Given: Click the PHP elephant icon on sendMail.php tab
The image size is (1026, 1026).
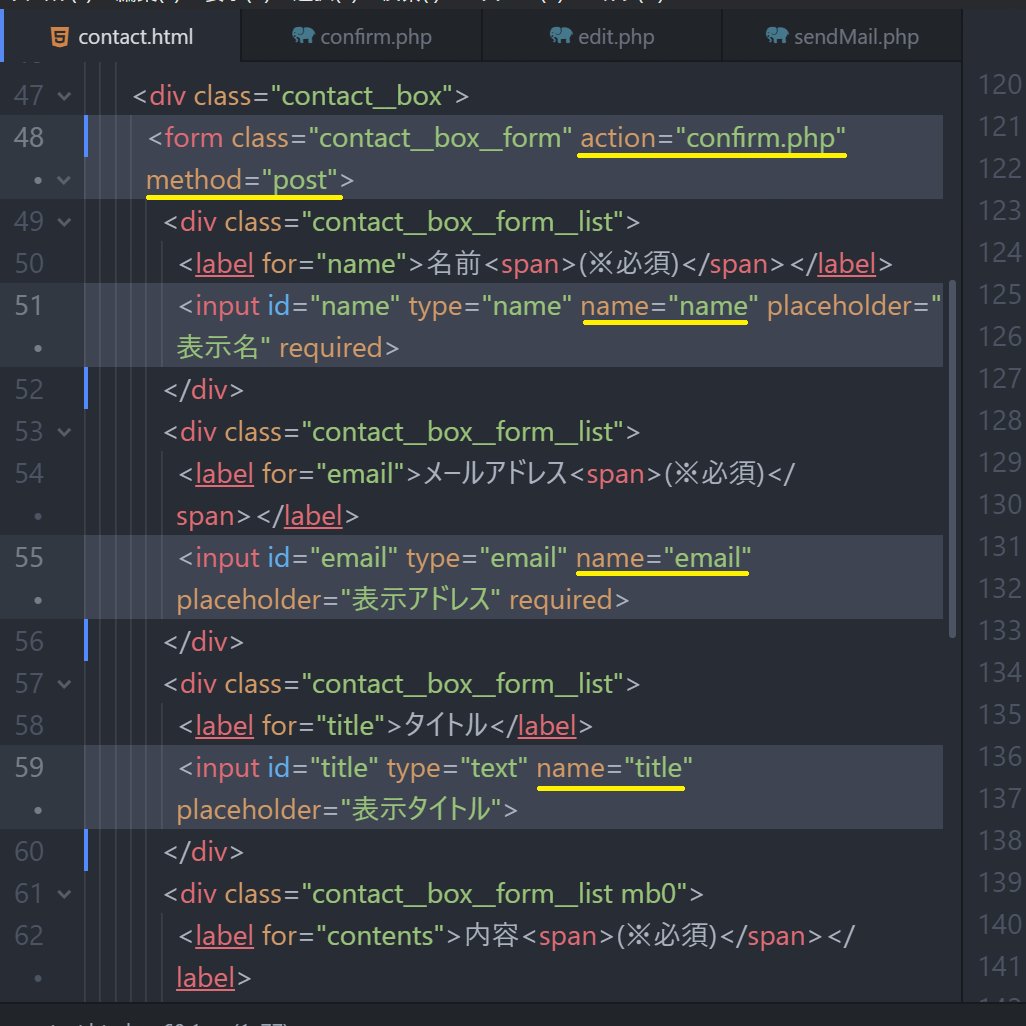Looking at the screenshot, I should coord(777,35).
